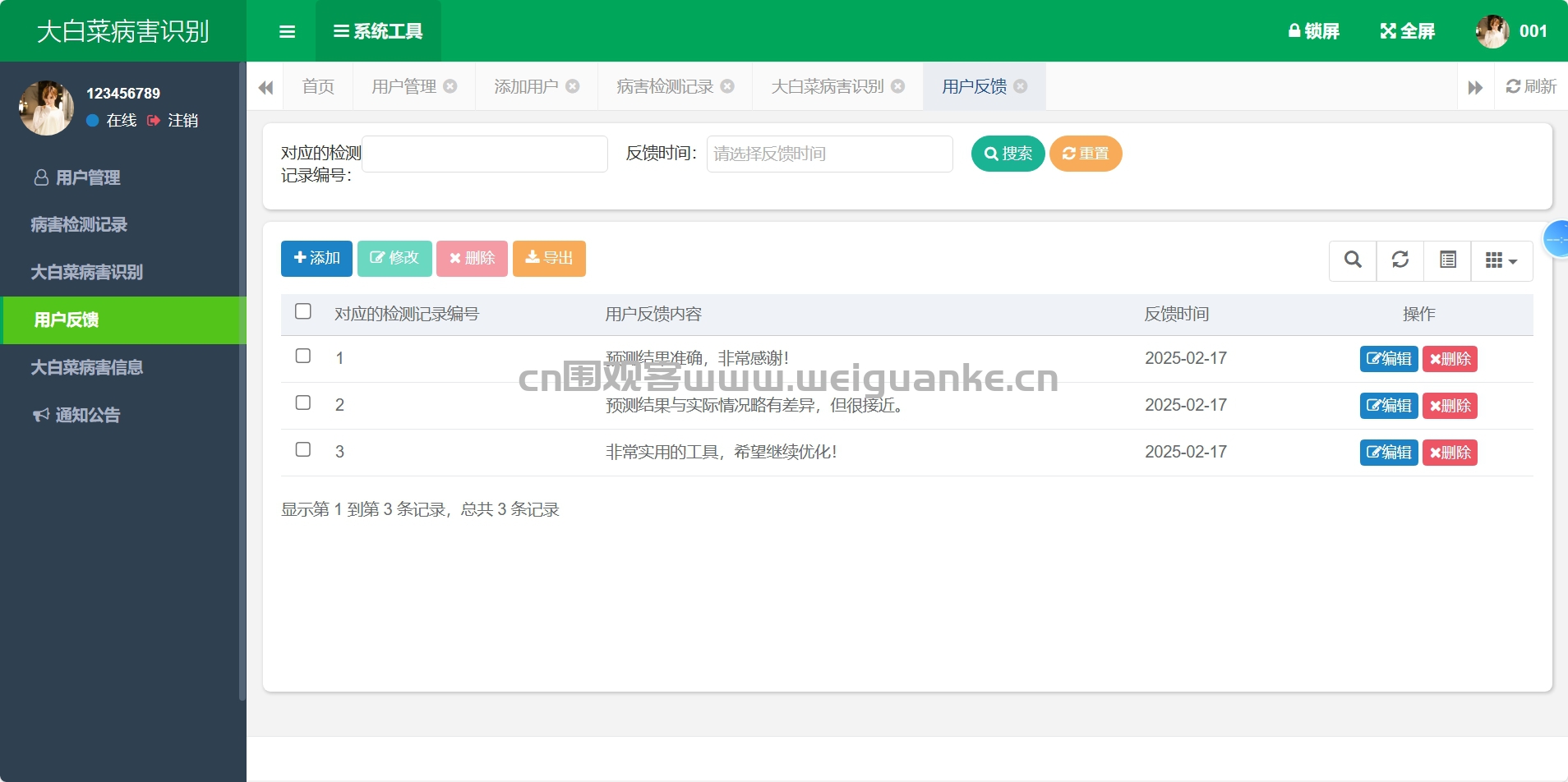
Task: Click the sidebar profile avatar photo
Action: pyautogui.click(x=47, y=108)
